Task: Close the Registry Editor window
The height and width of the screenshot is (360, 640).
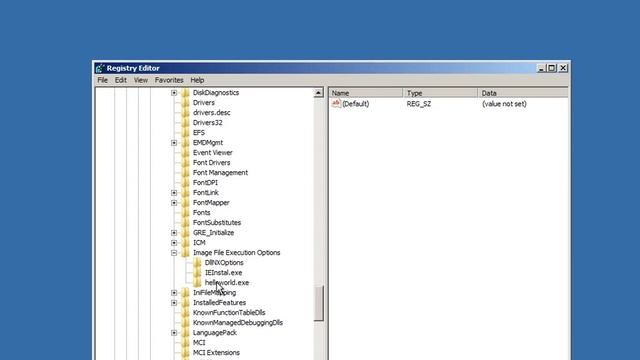Action: pos(563,68)
